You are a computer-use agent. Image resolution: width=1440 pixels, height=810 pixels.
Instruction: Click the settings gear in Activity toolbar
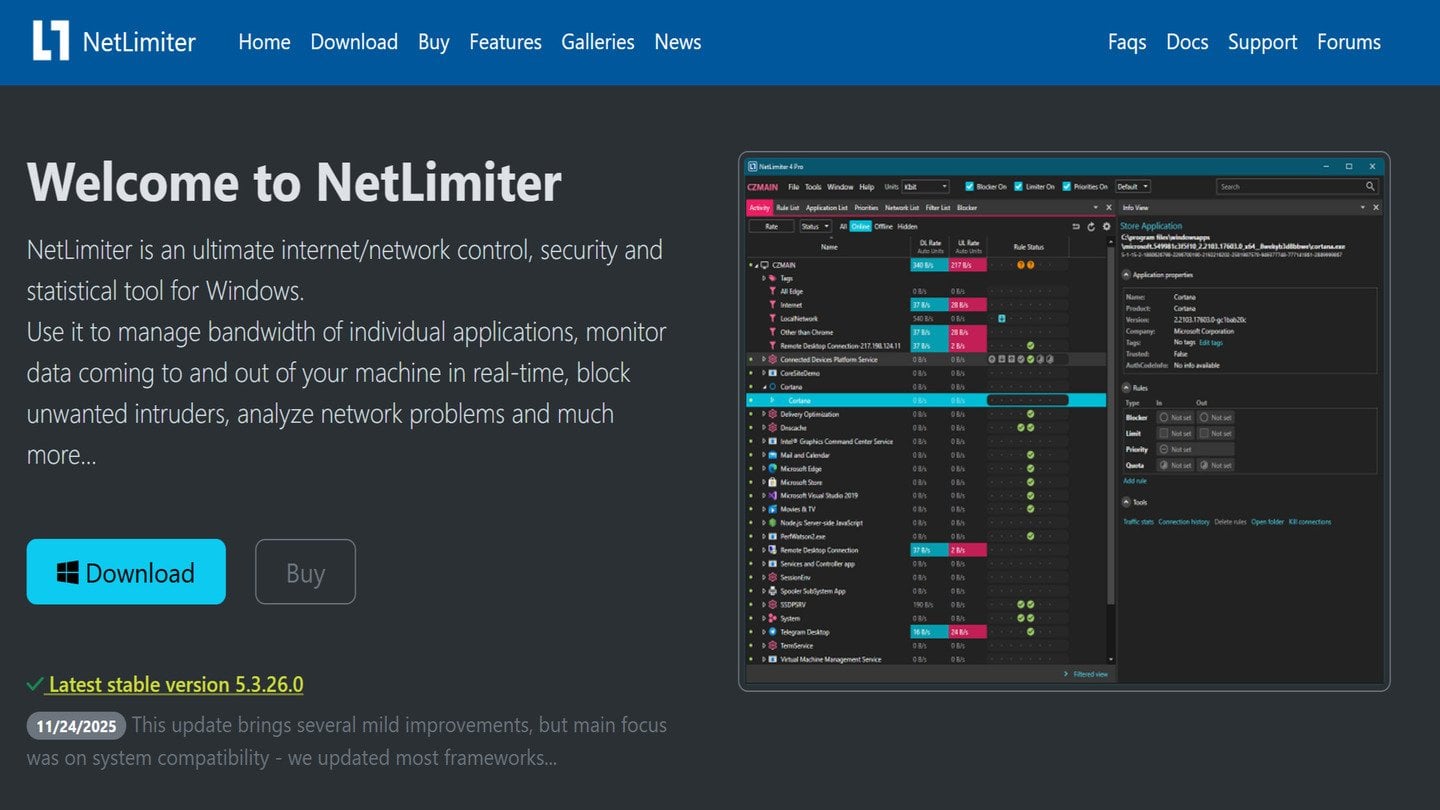click(1106, 227)
